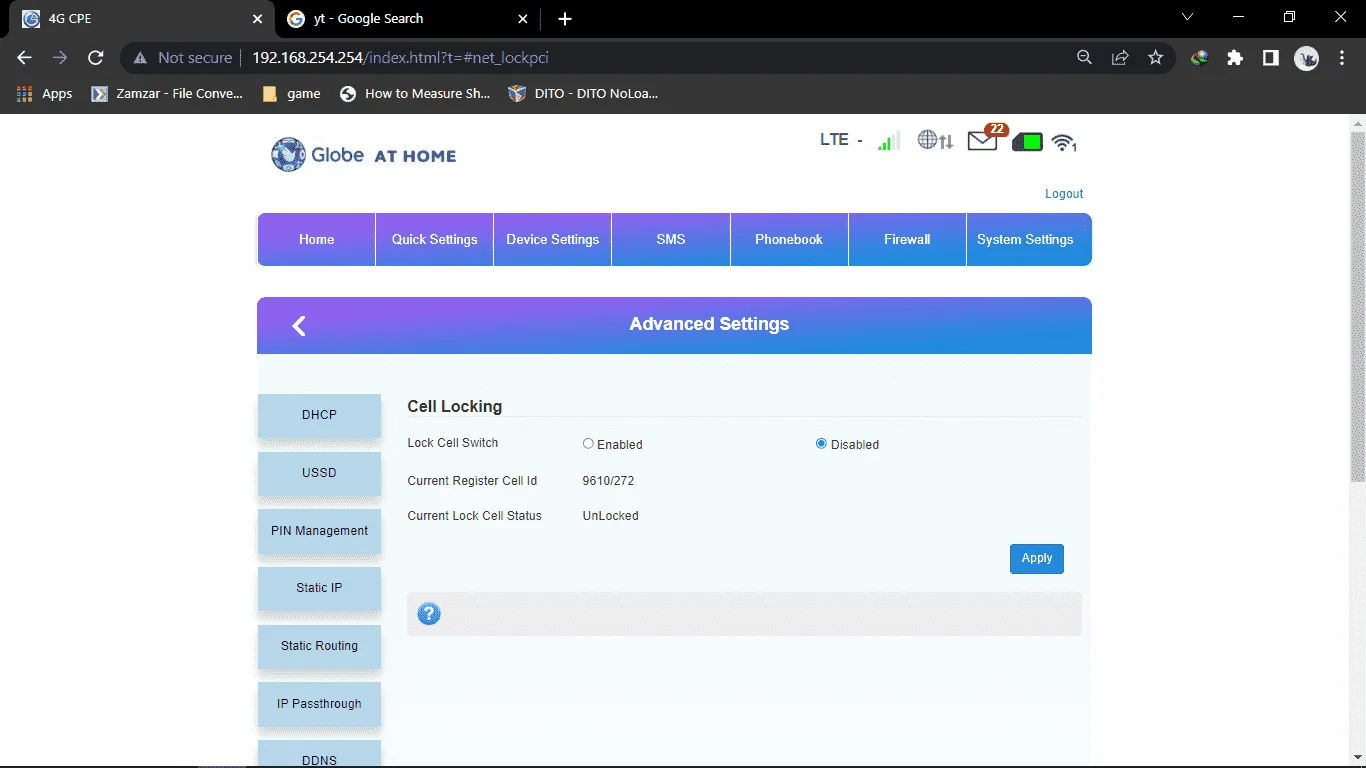Open the game bookmarks folder
1366x768 pixels.
click(x=291, y=93)
